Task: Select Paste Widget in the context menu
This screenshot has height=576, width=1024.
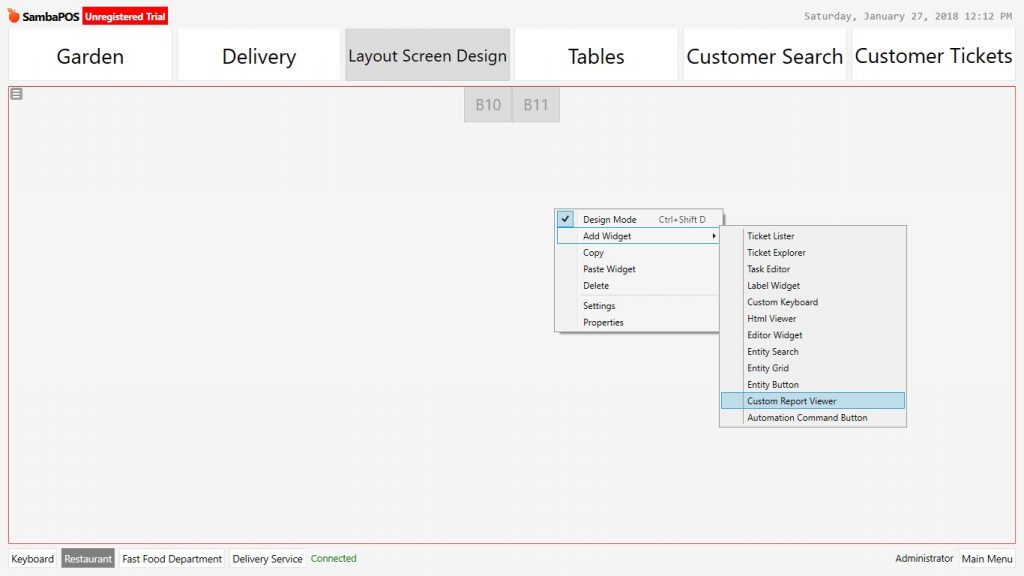Action: click(637, 269)
